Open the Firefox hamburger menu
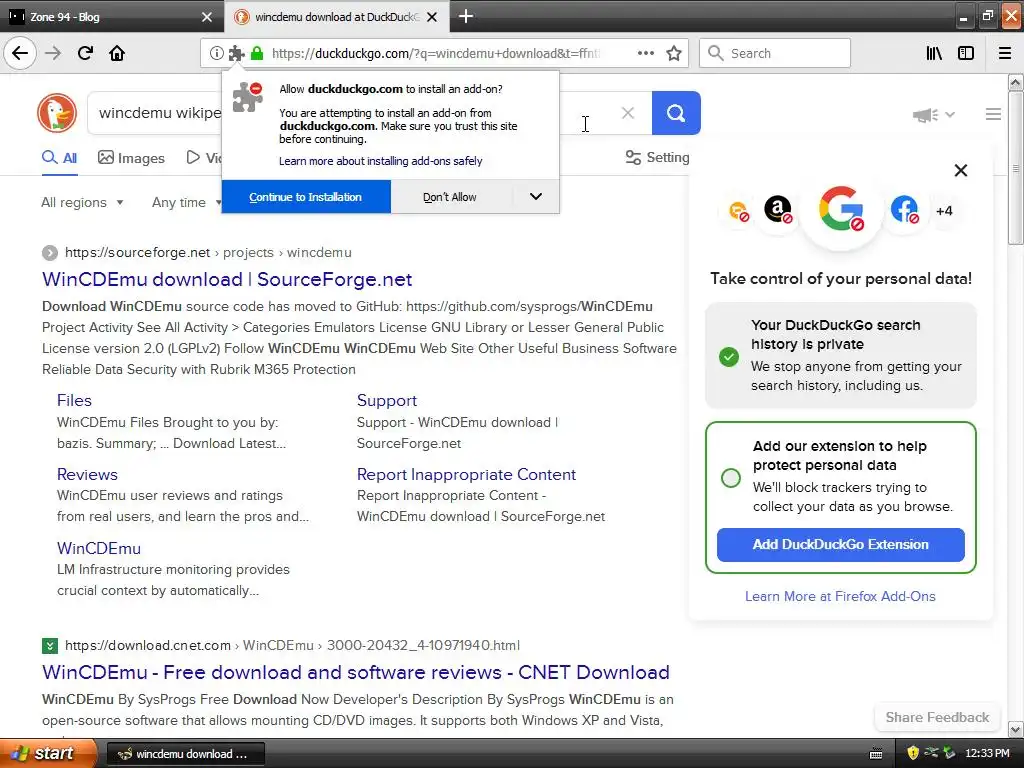 [1005, 53]
